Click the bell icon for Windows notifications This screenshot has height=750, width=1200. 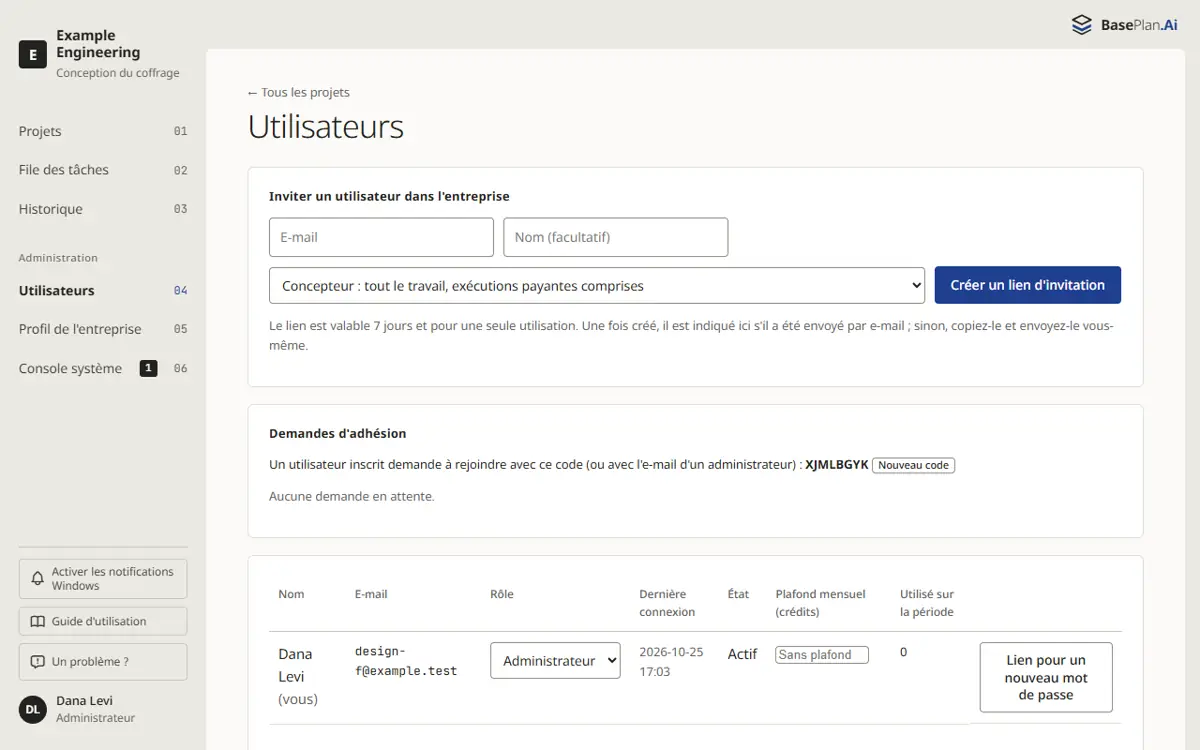pos(38,579)
